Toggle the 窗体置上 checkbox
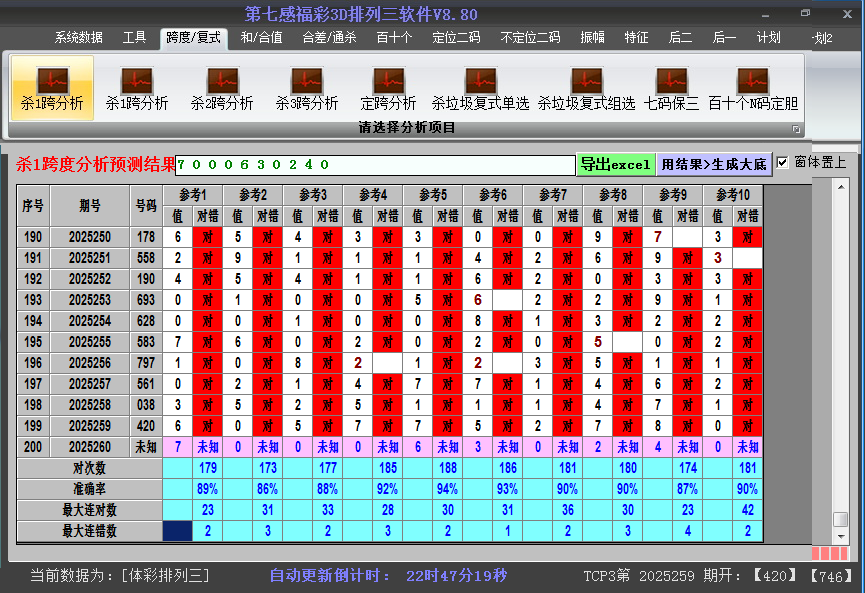This screenshot has width=865, height=593. click(782, 163)
